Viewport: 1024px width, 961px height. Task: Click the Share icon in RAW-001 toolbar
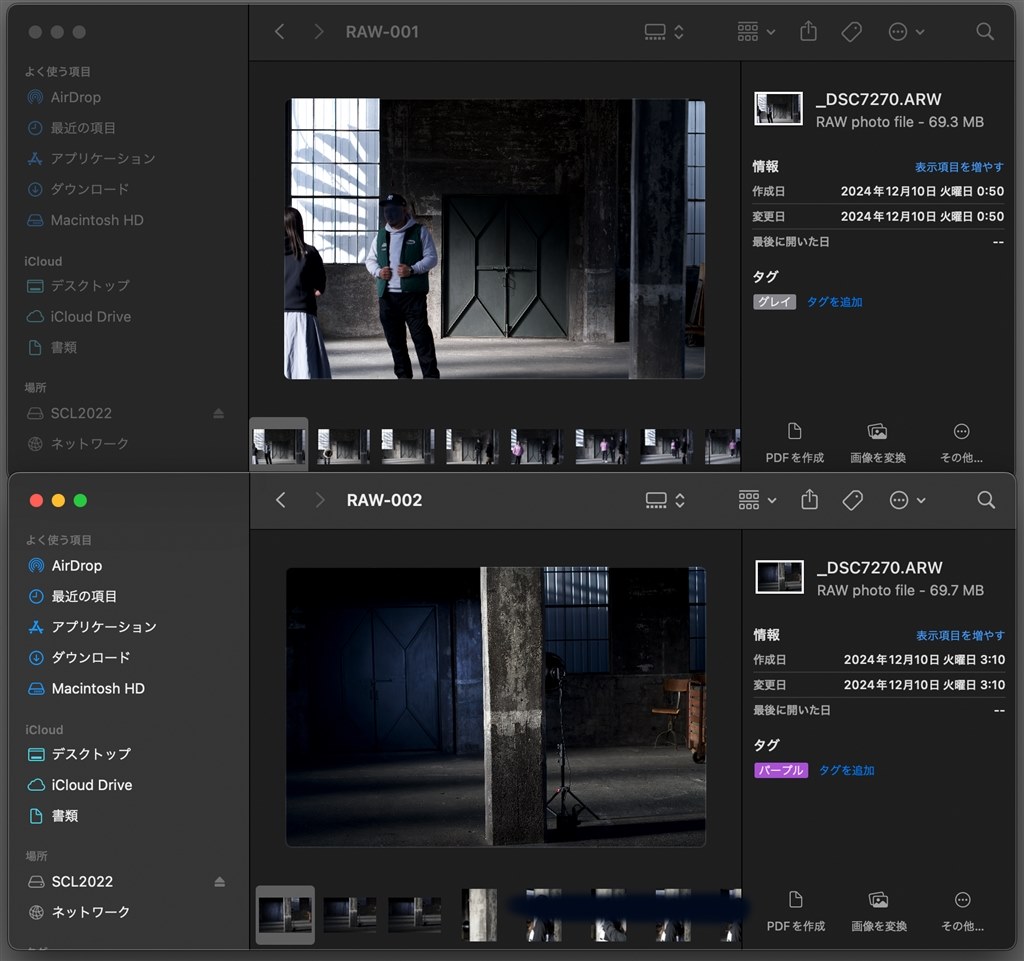pos(809,32)
